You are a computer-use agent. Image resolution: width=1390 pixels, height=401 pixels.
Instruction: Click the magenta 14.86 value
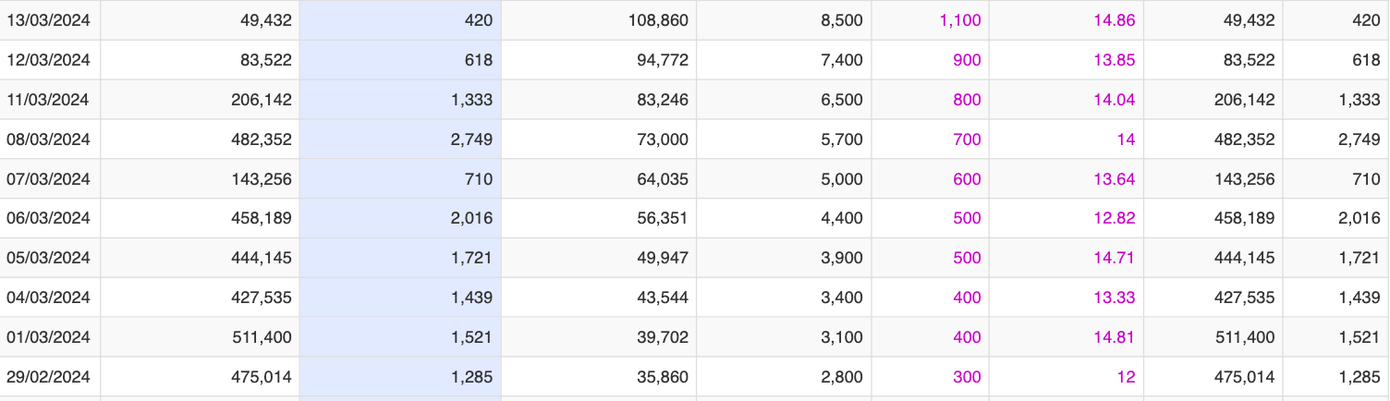click(x=1114, y=20)
